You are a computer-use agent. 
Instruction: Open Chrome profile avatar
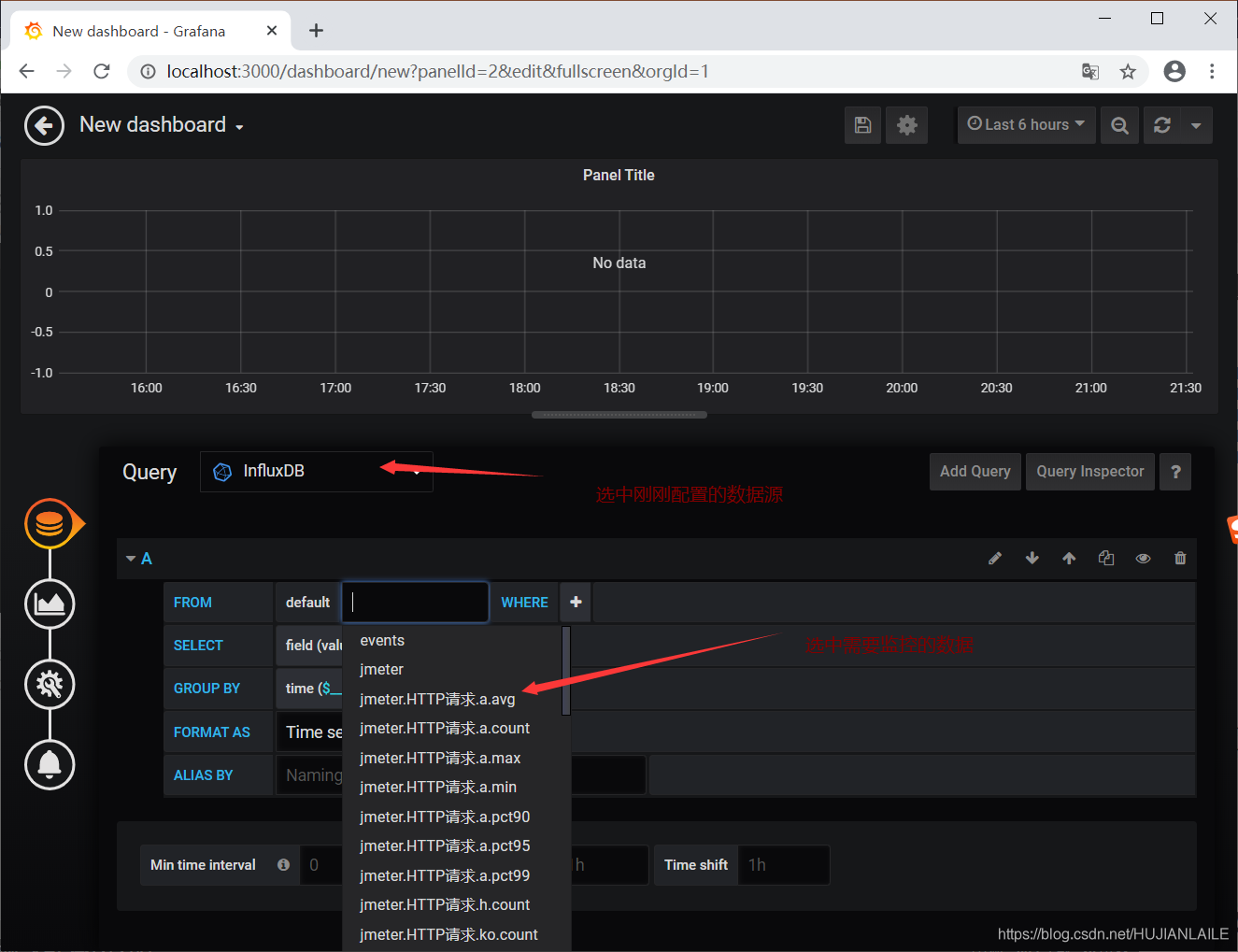click(1174, 71)
